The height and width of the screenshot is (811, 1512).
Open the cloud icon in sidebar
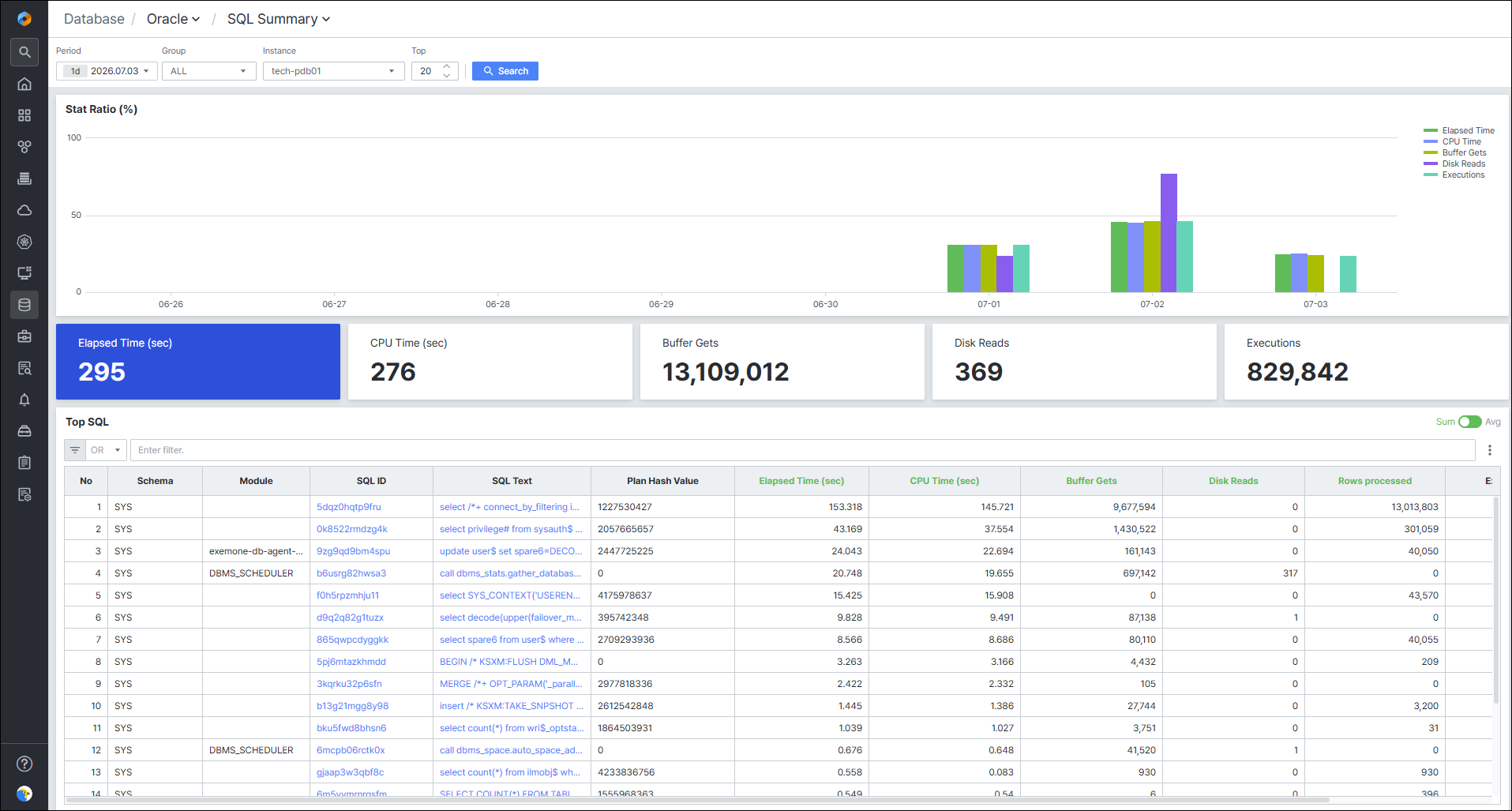[x=24, y=210]
